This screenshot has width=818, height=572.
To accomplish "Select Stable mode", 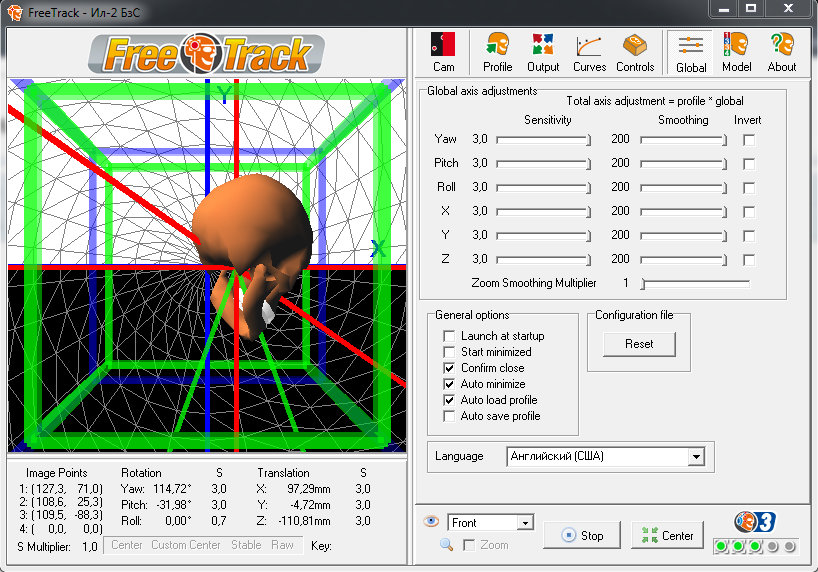I will [246, 545].
